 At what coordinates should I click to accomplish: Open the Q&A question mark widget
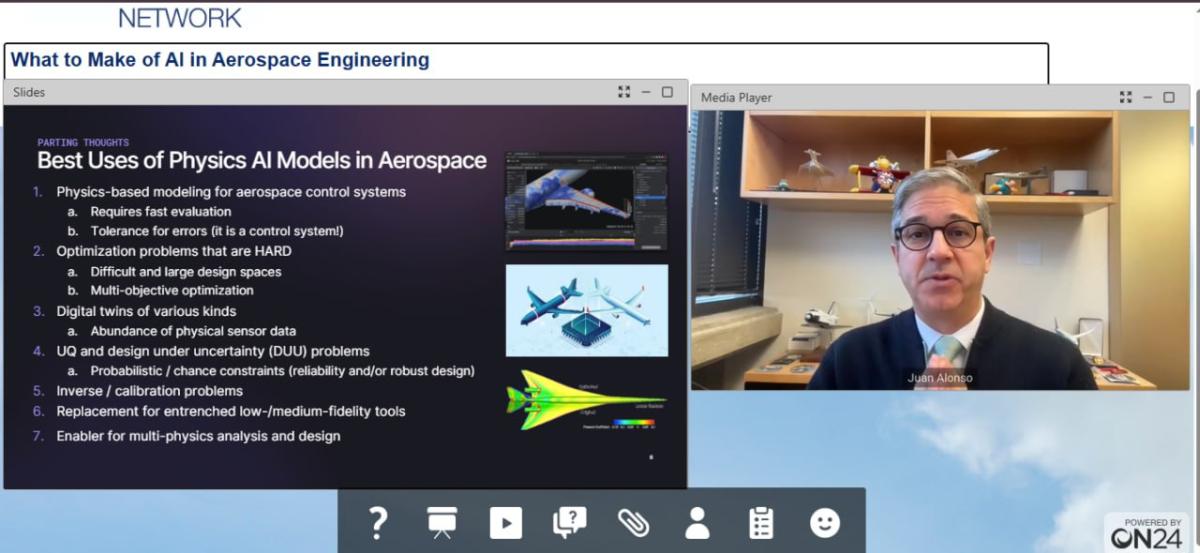pyautogui.click(x=377, y=522)
